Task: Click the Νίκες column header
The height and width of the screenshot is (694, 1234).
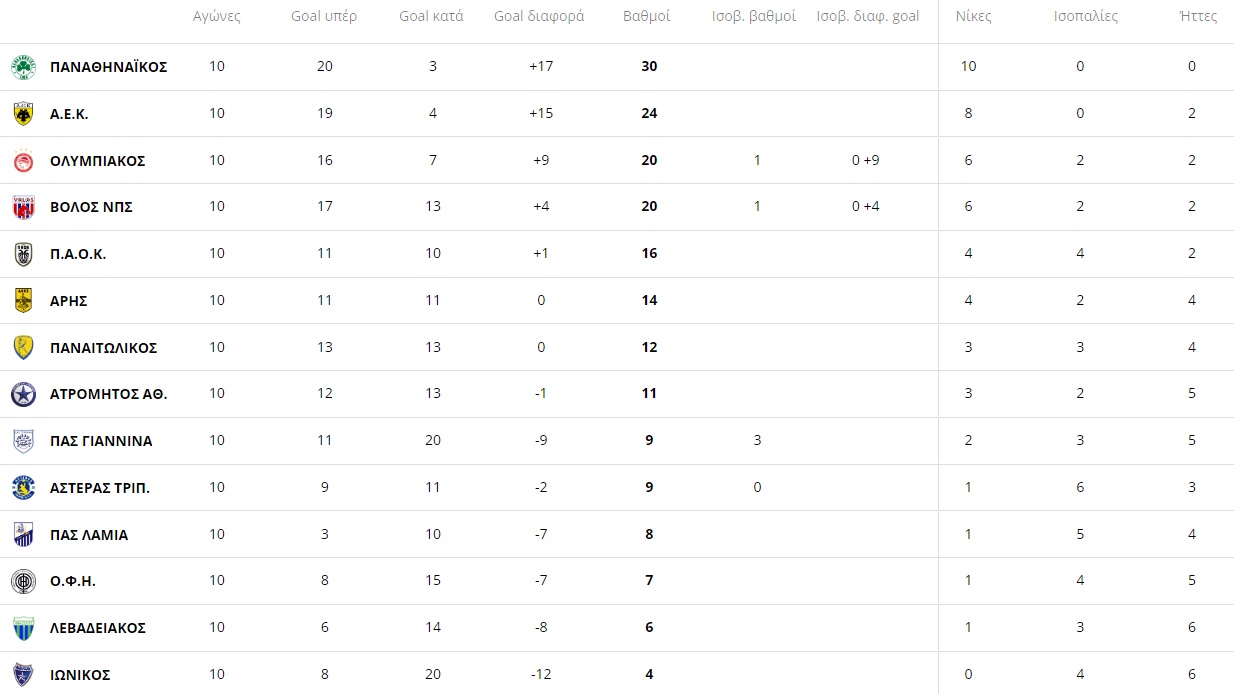Action: coord(973,16)
